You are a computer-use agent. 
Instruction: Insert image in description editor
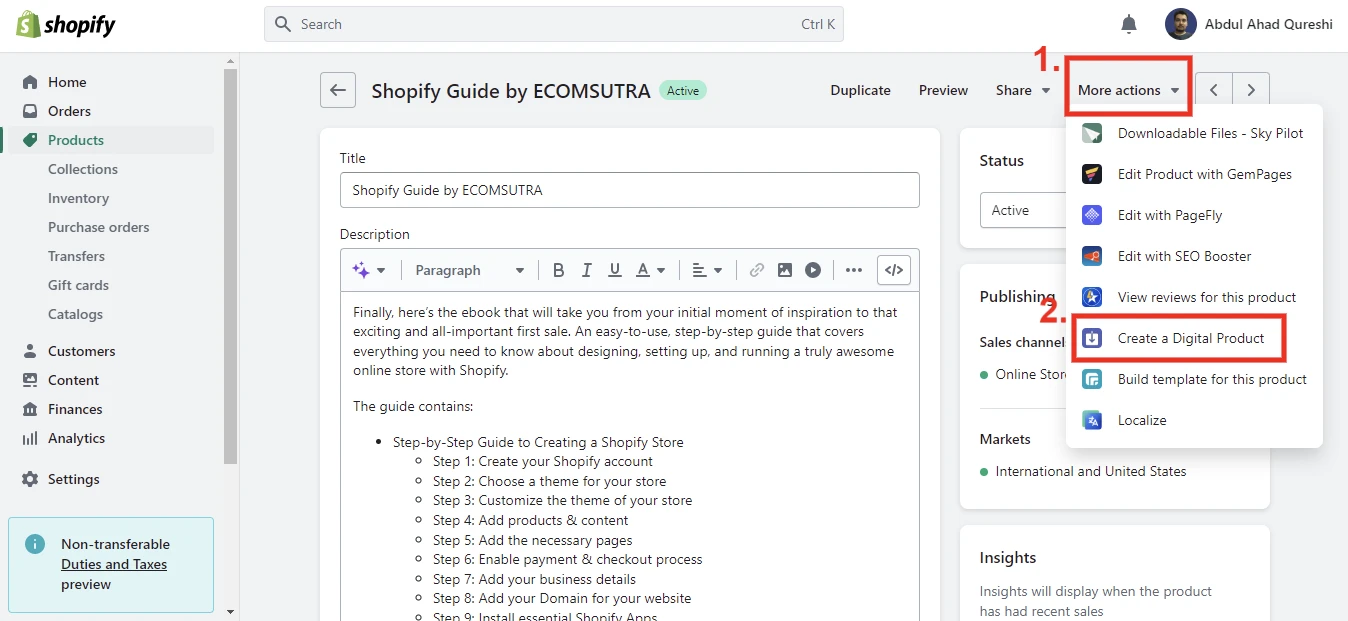pyautogui.click(x=785, y=270)
